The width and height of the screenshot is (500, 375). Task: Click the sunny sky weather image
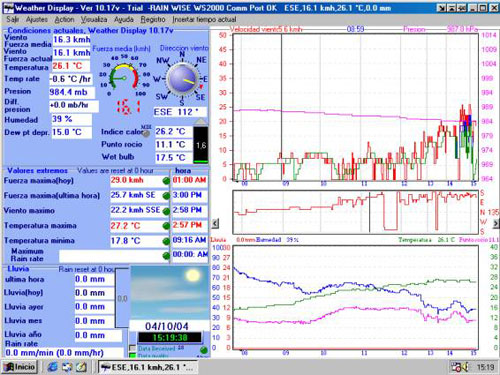[169, 293]
